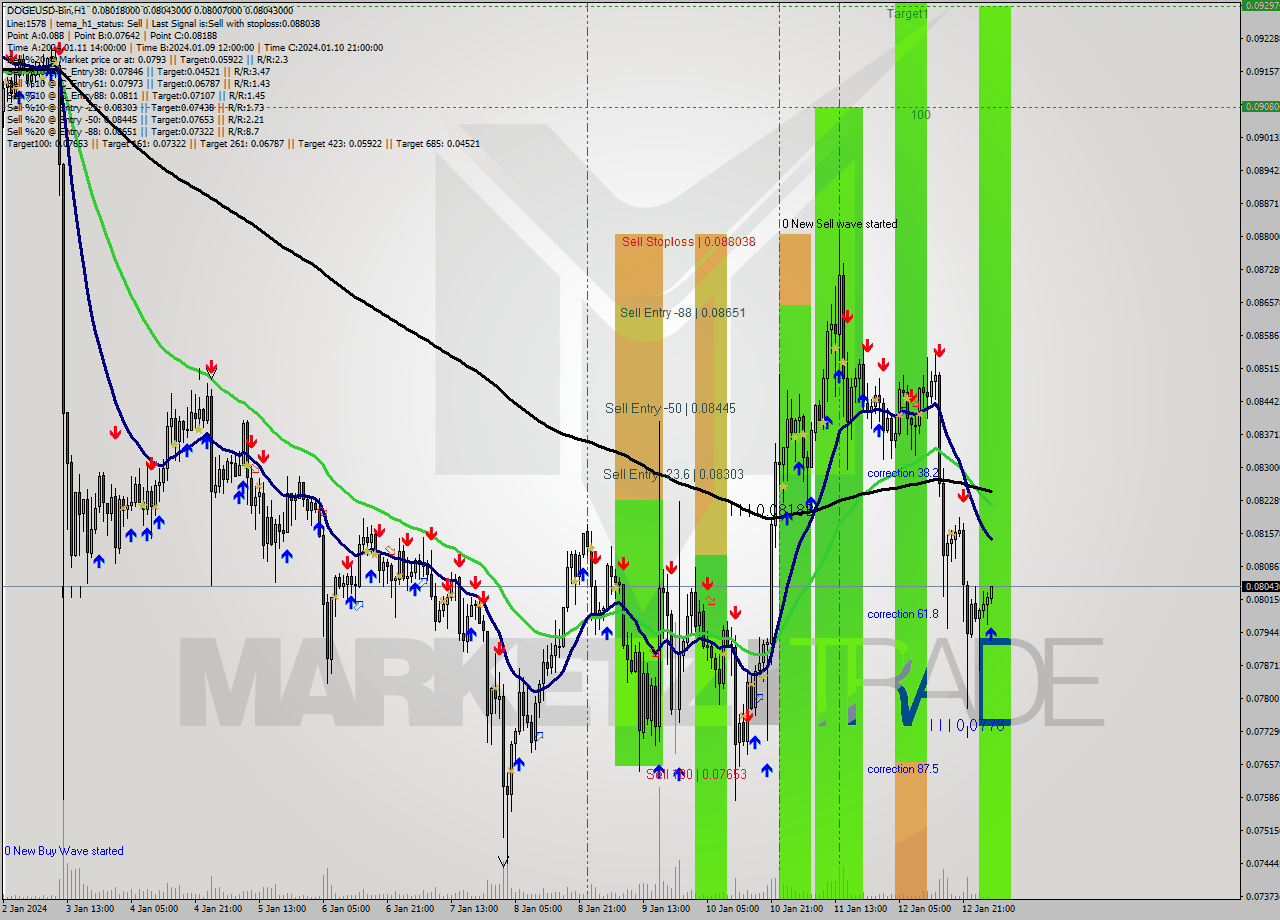
Task: Click the '4 Jan 21:00' time label
Action: 217,909
